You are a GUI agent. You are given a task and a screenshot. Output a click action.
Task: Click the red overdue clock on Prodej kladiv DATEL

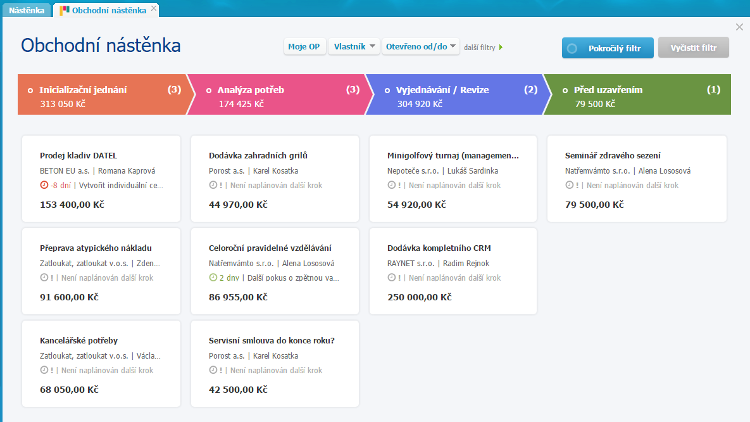click(44, 185)
